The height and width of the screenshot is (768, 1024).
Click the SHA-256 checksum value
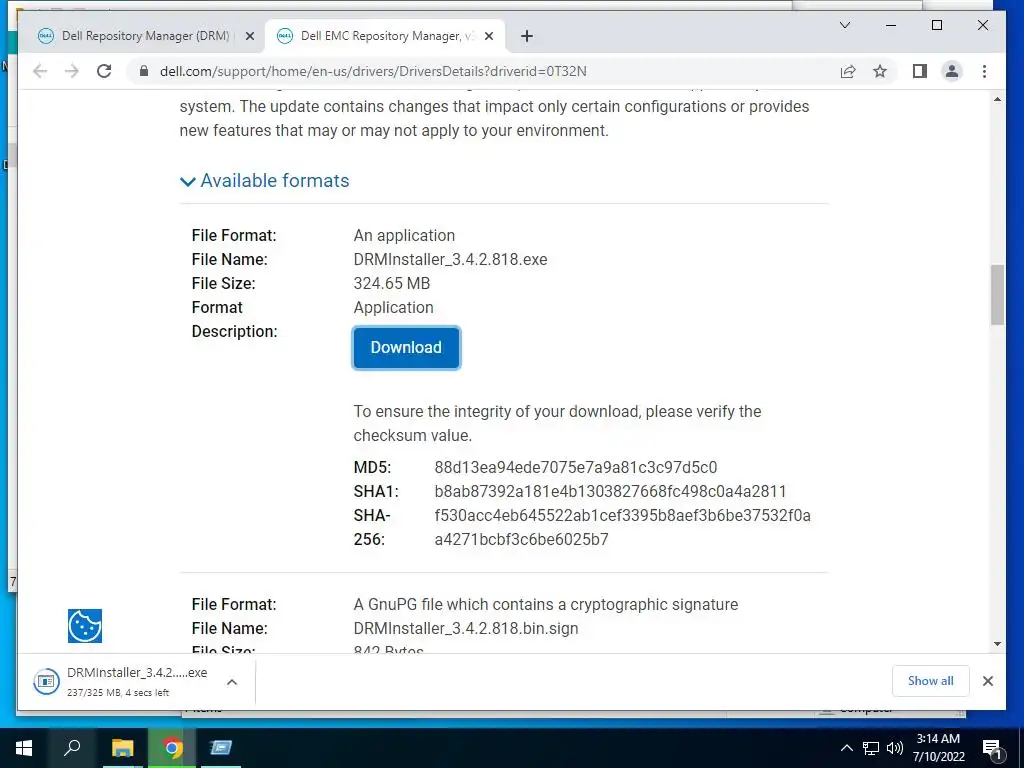(622, 528)
